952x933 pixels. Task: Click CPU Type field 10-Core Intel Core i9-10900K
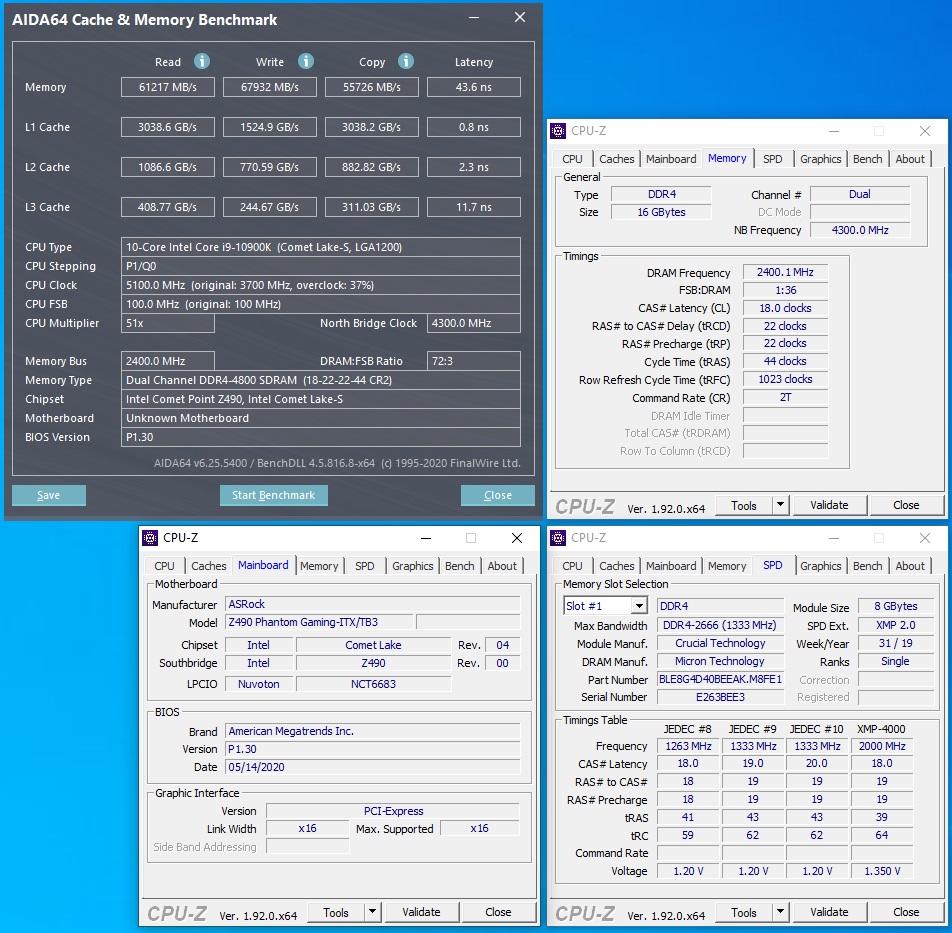321,247
